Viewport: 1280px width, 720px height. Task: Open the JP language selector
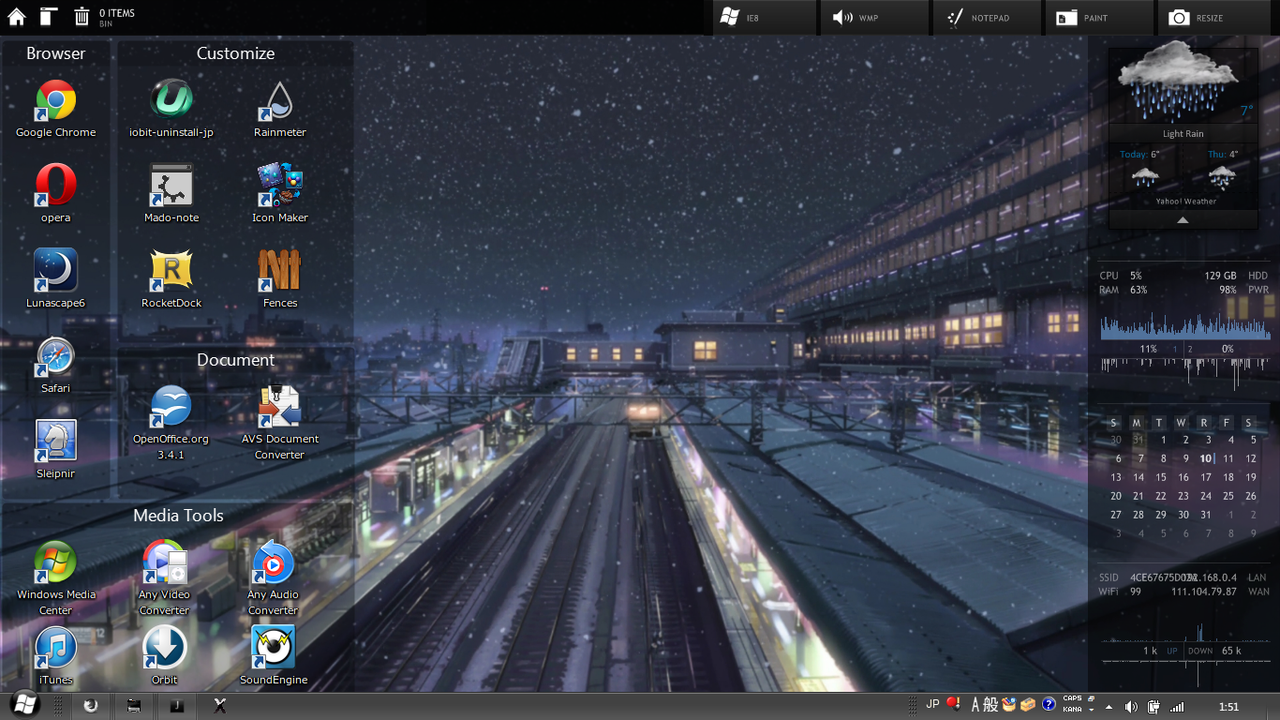click(x=933, y=704)
